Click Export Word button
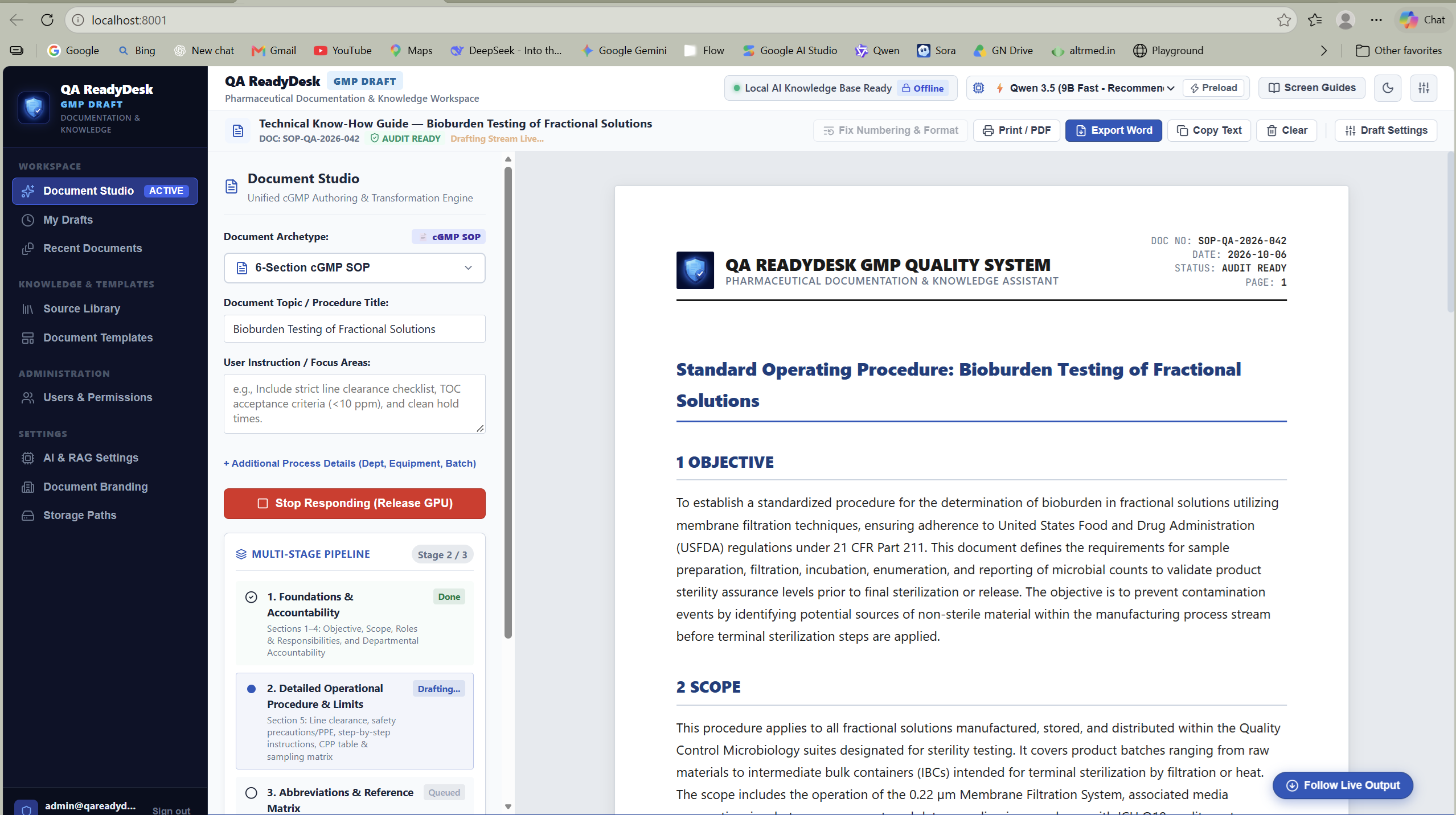Viewport: 1456px width, 815px height. click(x=1113, y=130)
